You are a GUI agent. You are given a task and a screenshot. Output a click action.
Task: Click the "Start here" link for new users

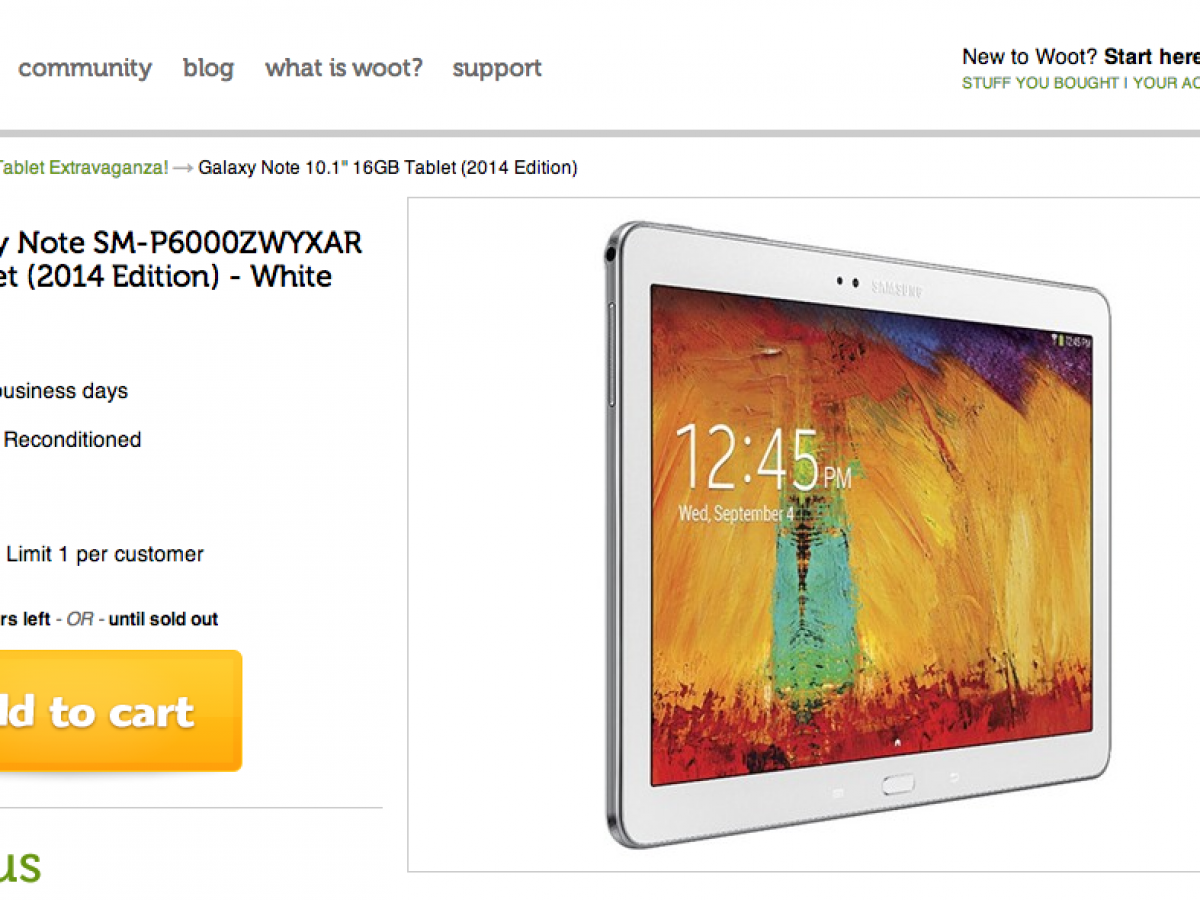[1152, 57]
